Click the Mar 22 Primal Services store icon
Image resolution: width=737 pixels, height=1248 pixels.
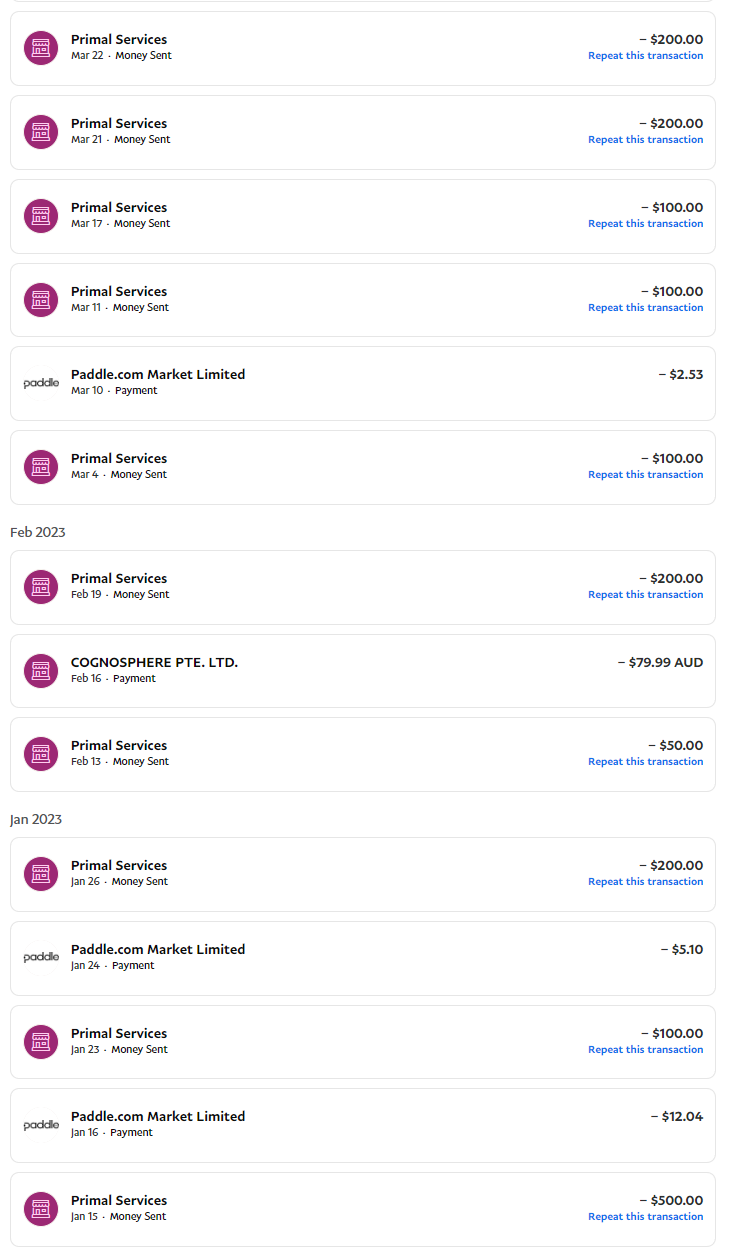coord(41,48)
